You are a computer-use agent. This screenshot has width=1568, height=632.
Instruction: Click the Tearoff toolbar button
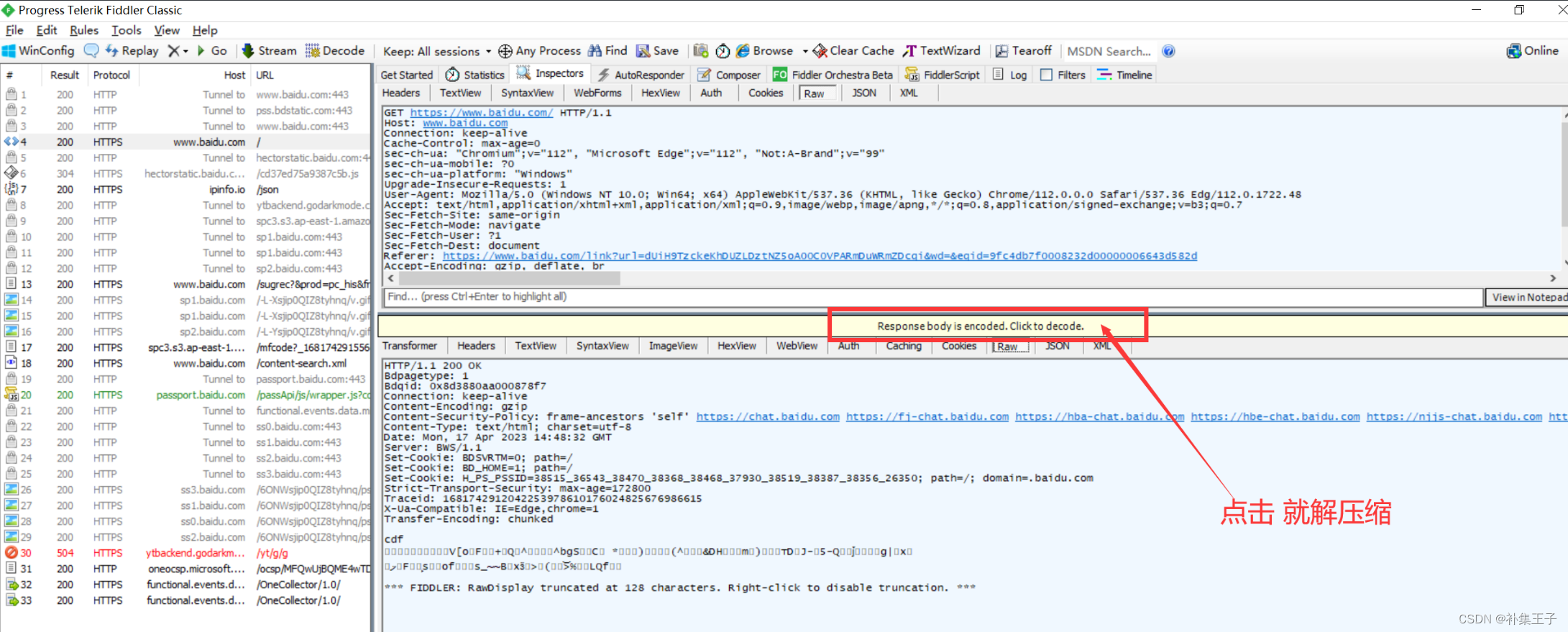pyautogui.click(x=1024, y=51)
